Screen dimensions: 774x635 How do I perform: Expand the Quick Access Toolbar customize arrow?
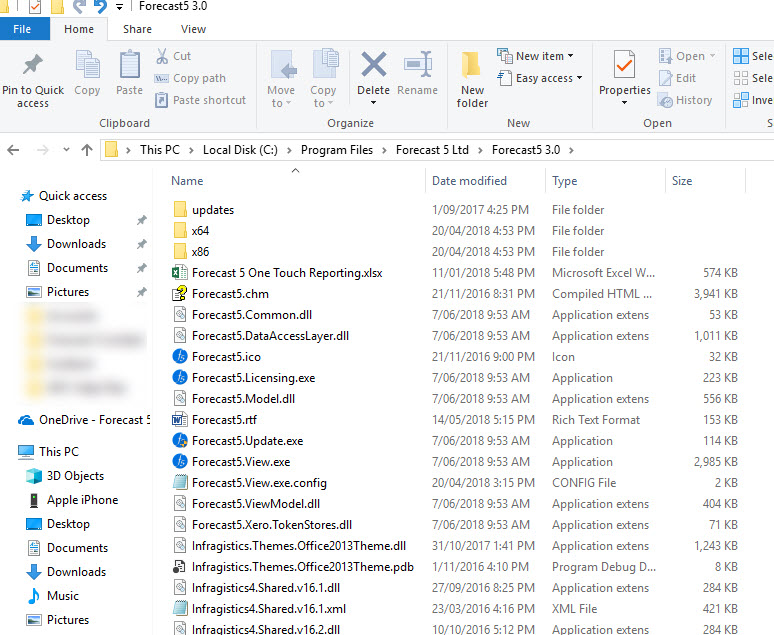click(x=119, y=7)
